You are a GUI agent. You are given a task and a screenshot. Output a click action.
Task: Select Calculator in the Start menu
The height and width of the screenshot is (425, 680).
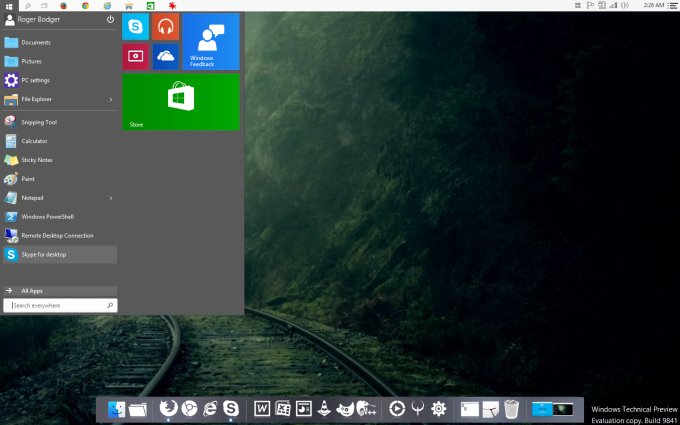34,141
